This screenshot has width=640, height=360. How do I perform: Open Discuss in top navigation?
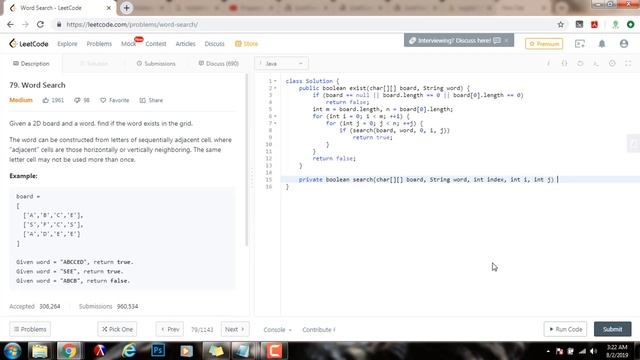(x=215, y=44)
